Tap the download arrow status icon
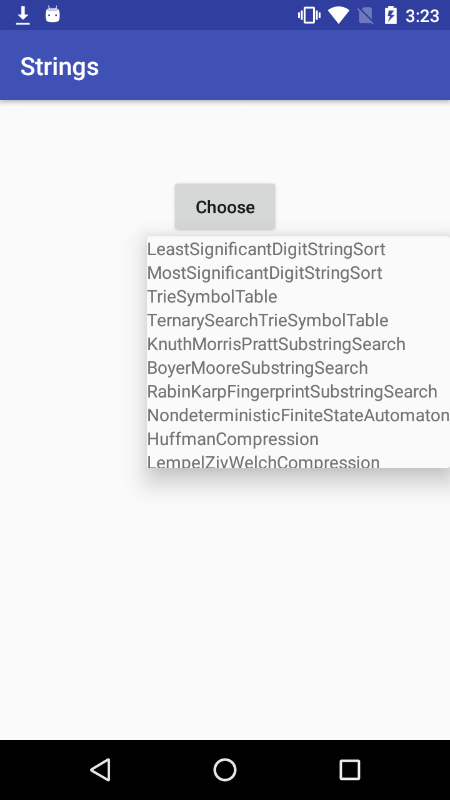Viewport: 450px width, 800px height. pos(23,15)
